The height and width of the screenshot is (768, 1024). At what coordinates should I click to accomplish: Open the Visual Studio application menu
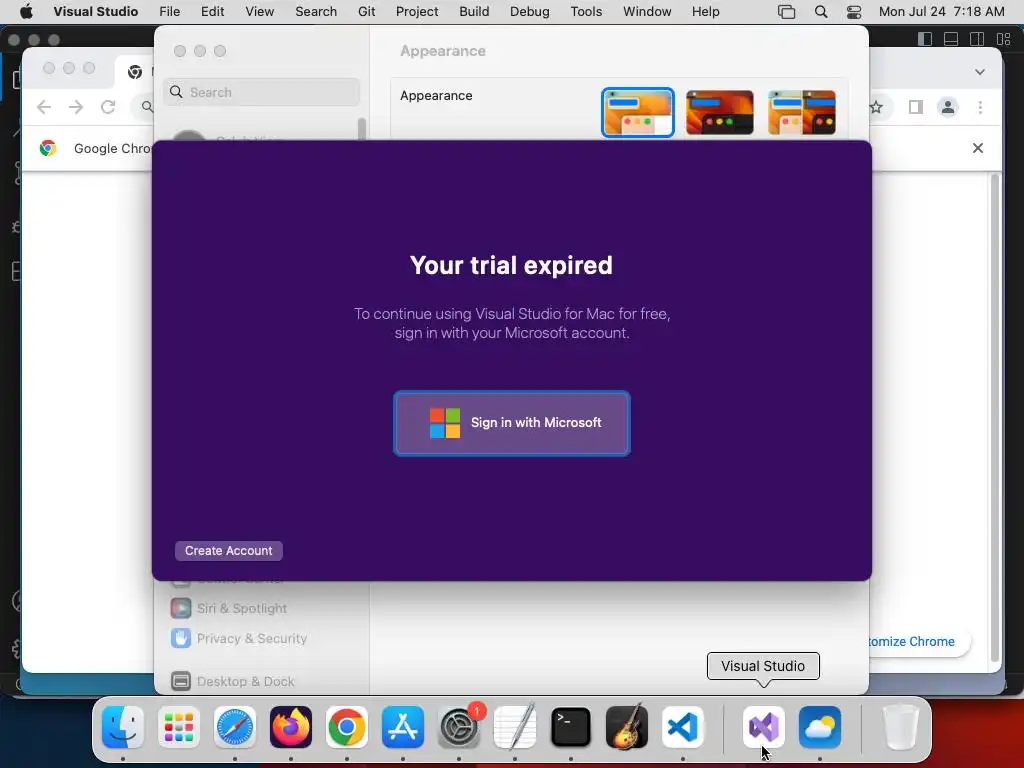click(95, 11)
